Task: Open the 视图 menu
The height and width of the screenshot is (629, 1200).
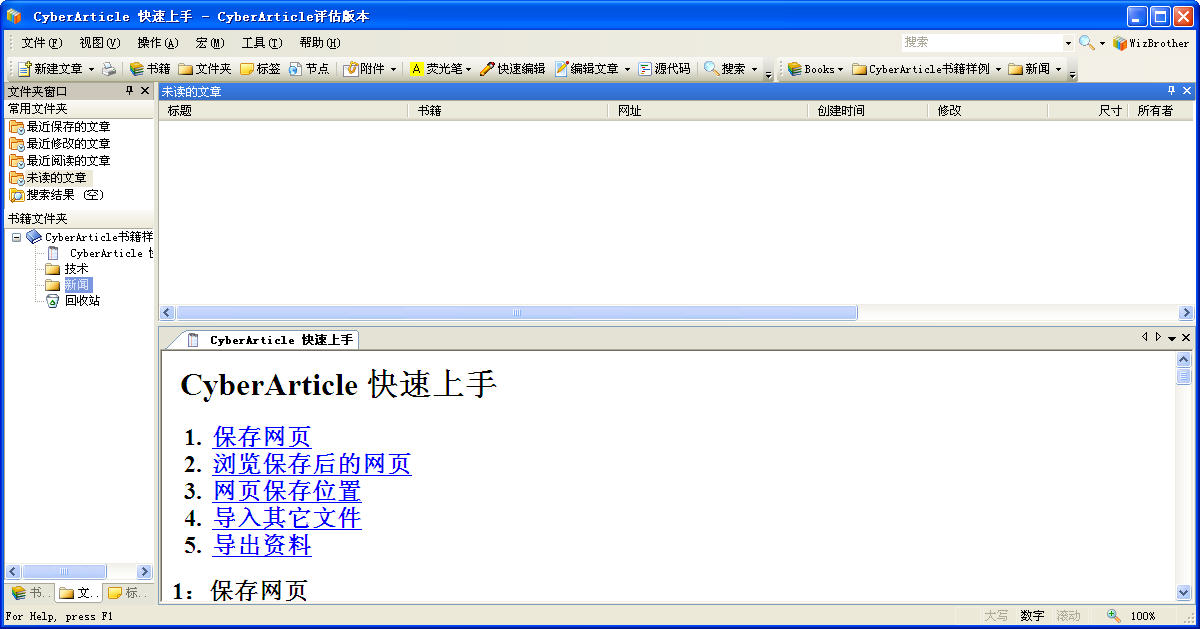Action: coord(99,43)
